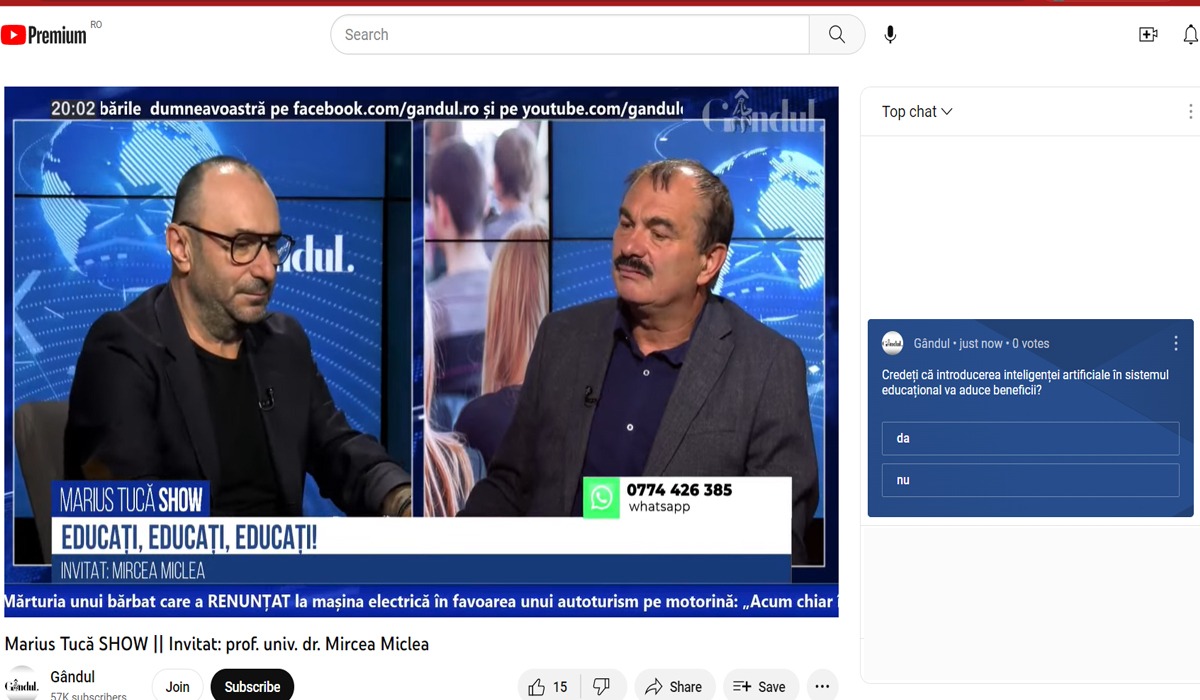The height and width of the screenshot is (700, 1200).
Task: Click the Join button
Action: (177, 686)
